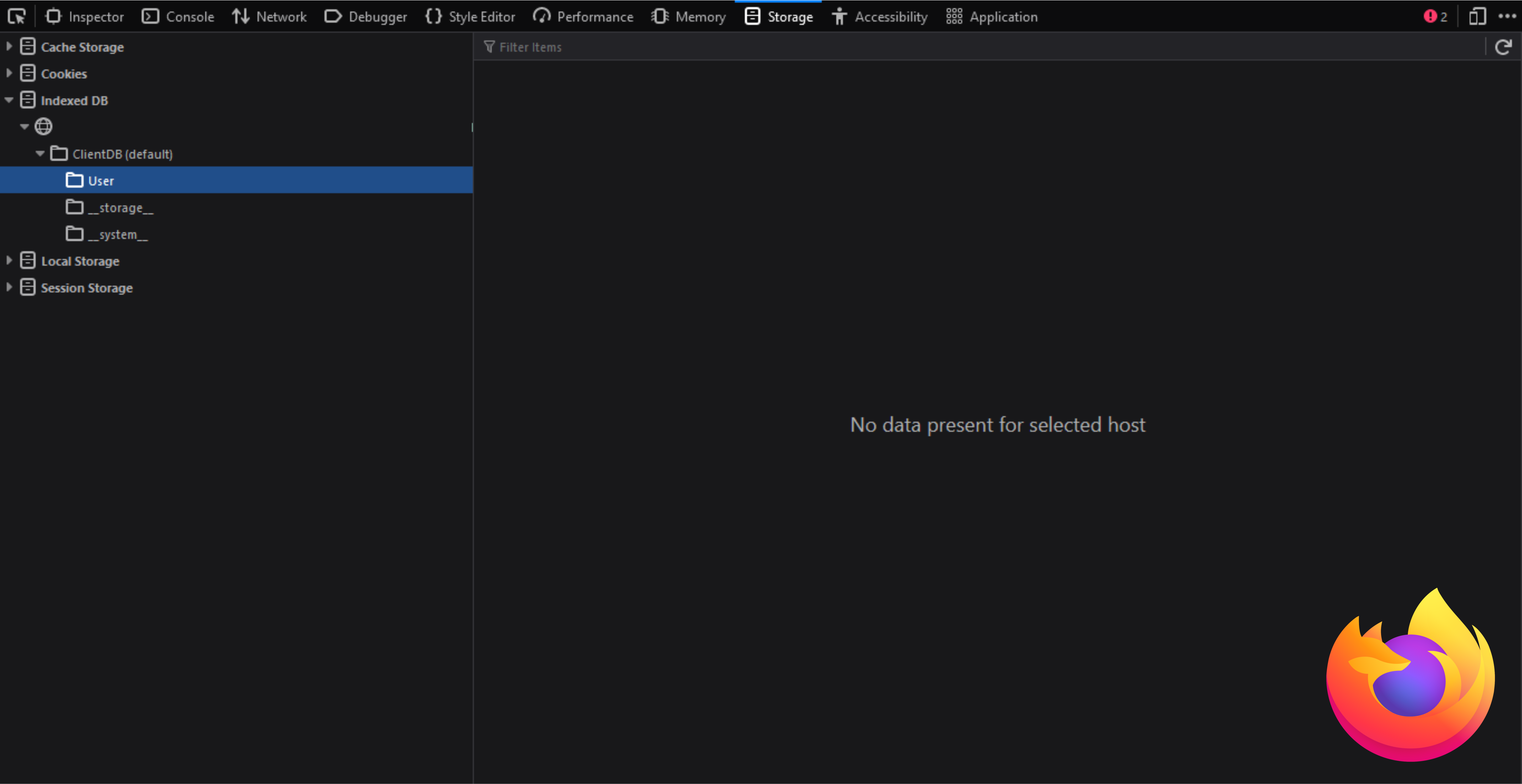Image resolution: width=1522 pixels, height=784 pixels.
Task: Expand the Session Storage section
Action: coord(9,287)
